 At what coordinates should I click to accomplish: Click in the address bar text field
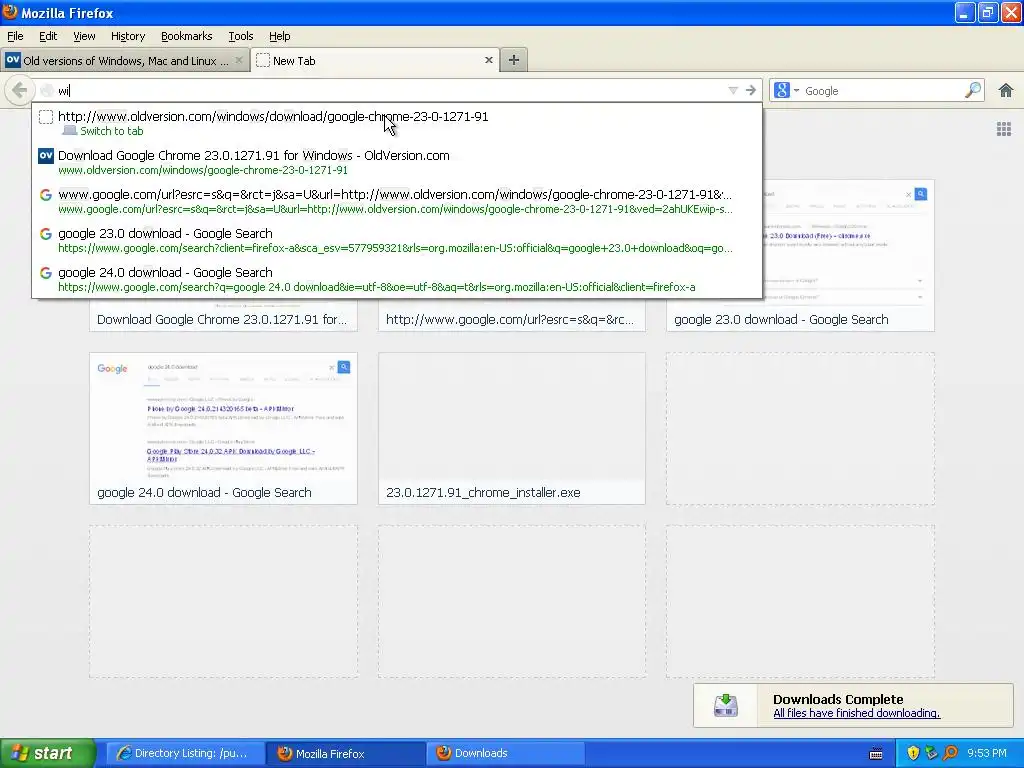392,90
